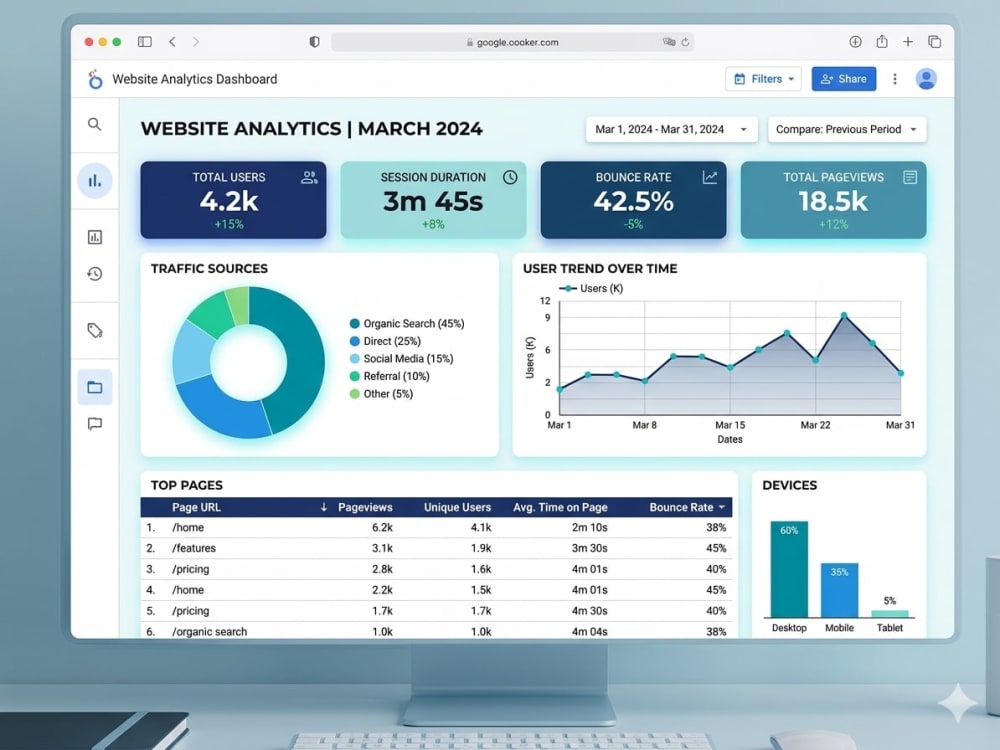This screenshot has height=750, width=1000.
Task: Click the browser sidebar toggle icon
Action: coord(145,41)
